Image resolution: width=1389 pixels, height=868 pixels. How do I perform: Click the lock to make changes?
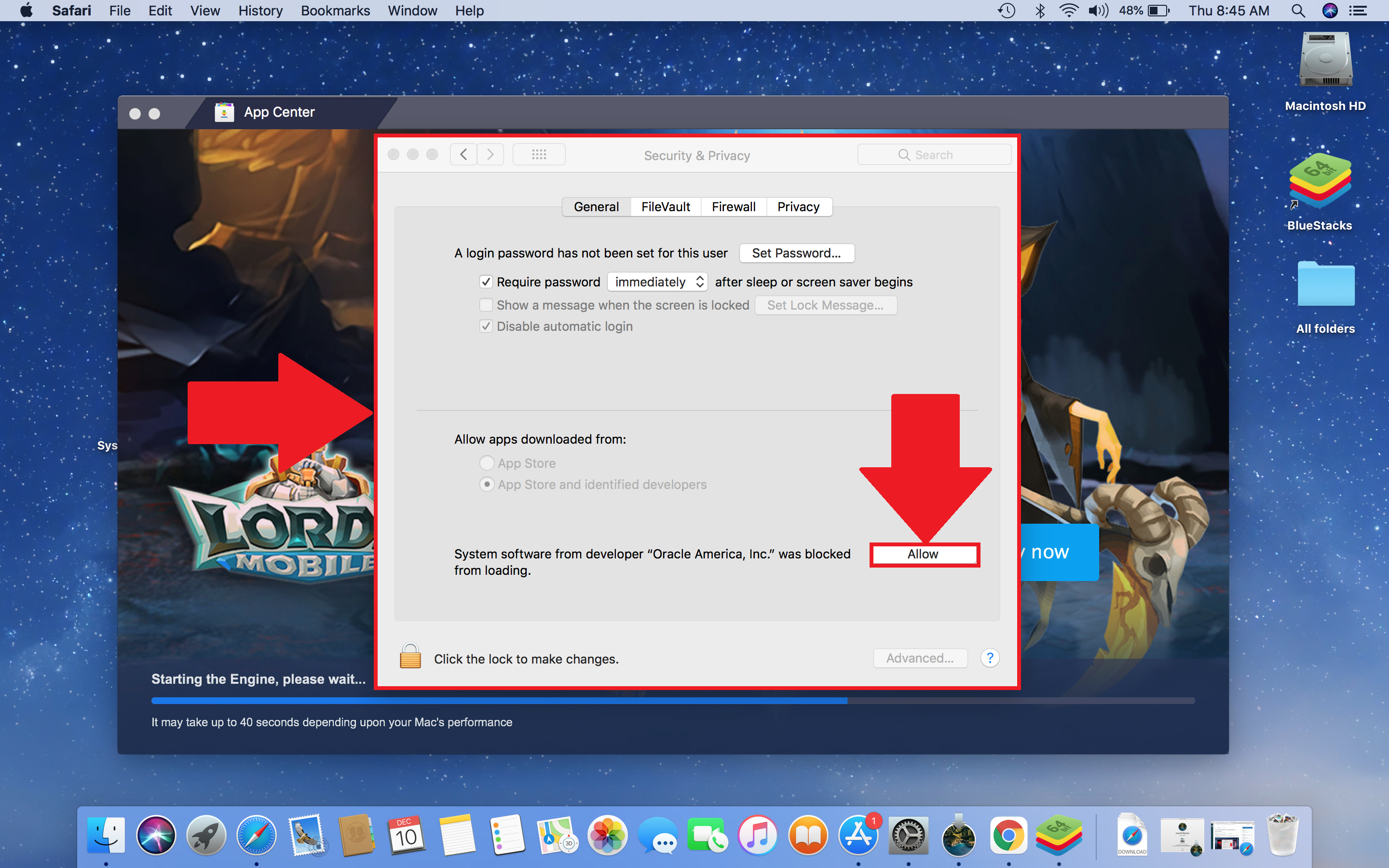pos(409,658)
